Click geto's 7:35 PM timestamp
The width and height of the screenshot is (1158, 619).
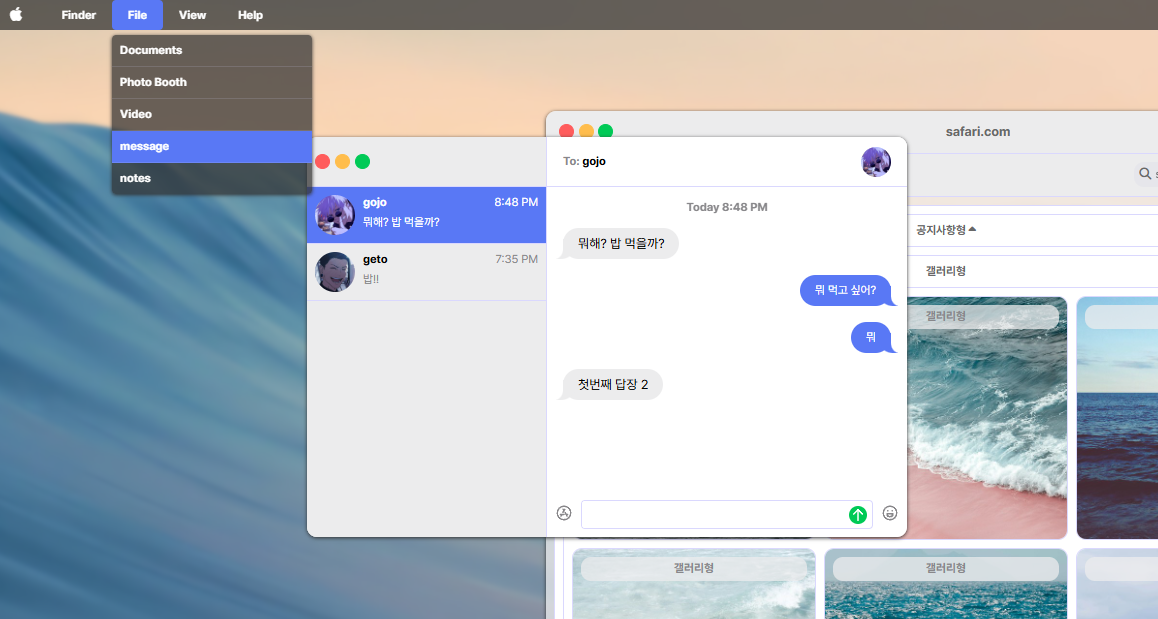pos(516,259)
